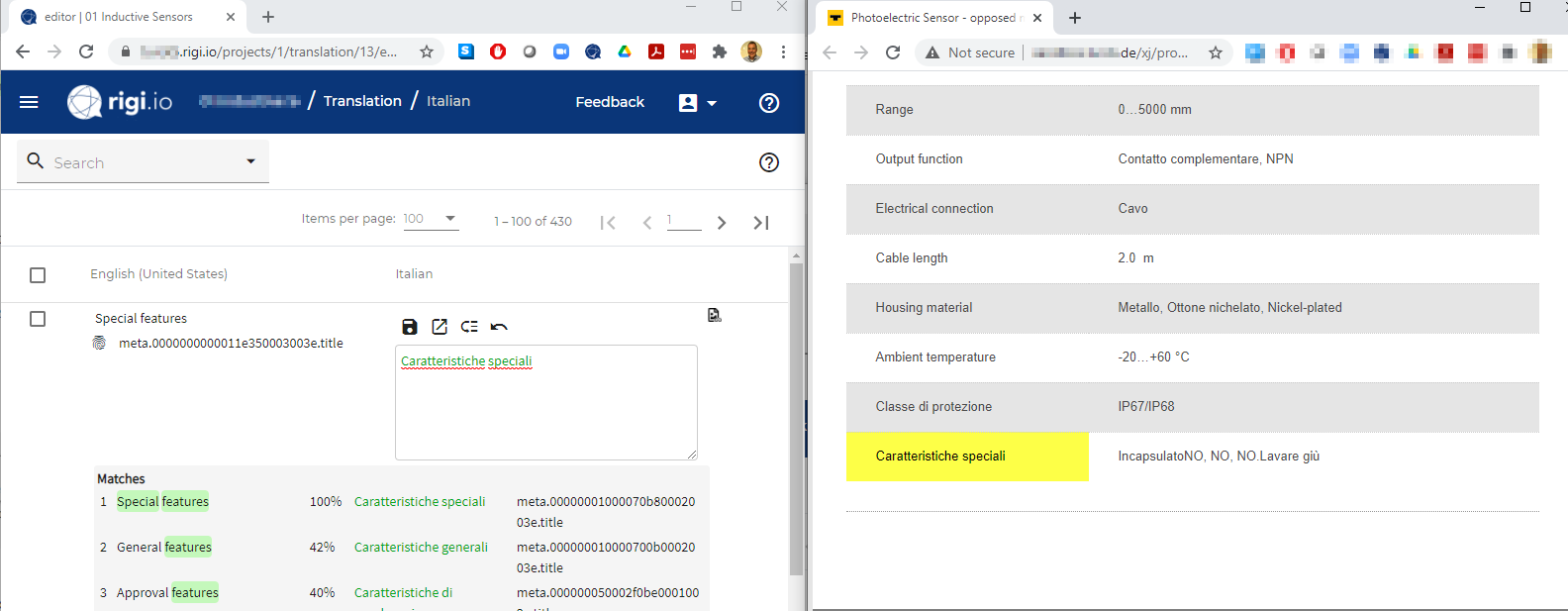
Task: Click English (United States) column header
Action: [158, 274]
